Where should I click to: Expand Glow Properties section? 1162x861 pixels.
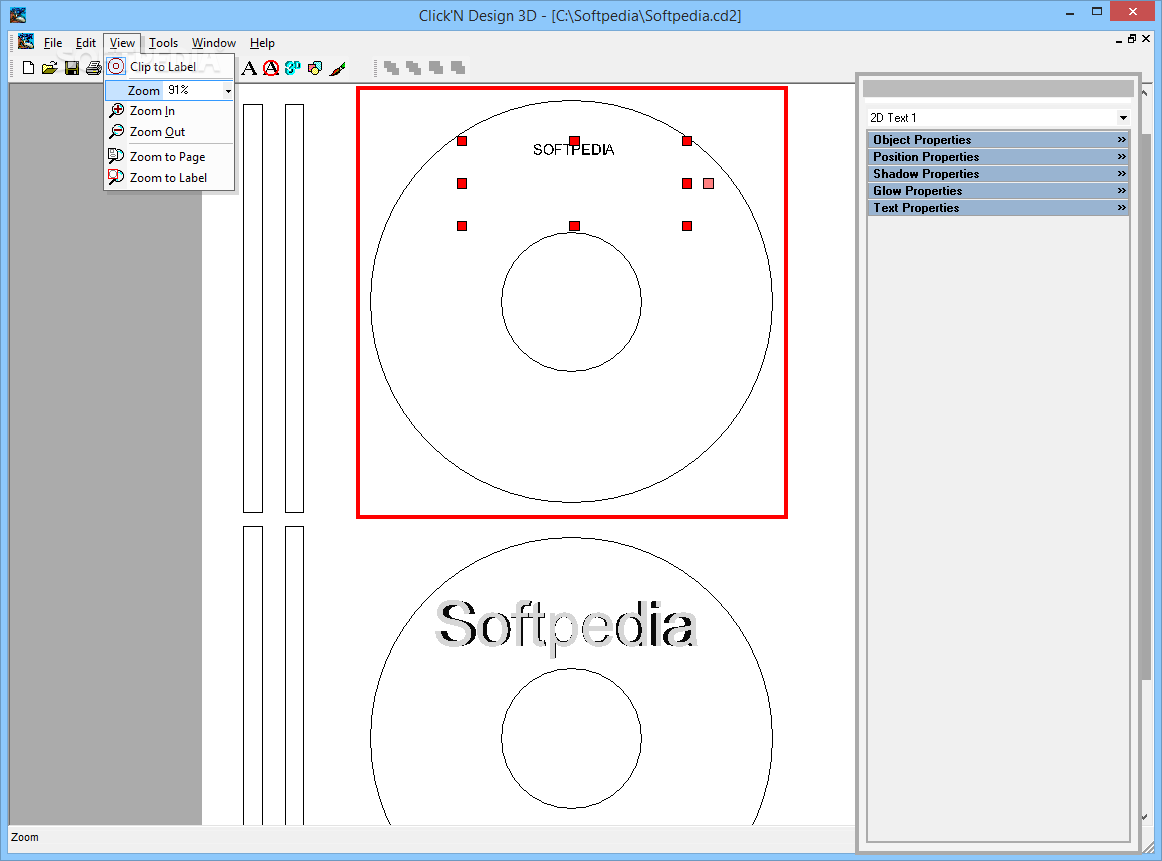point(998,190)
